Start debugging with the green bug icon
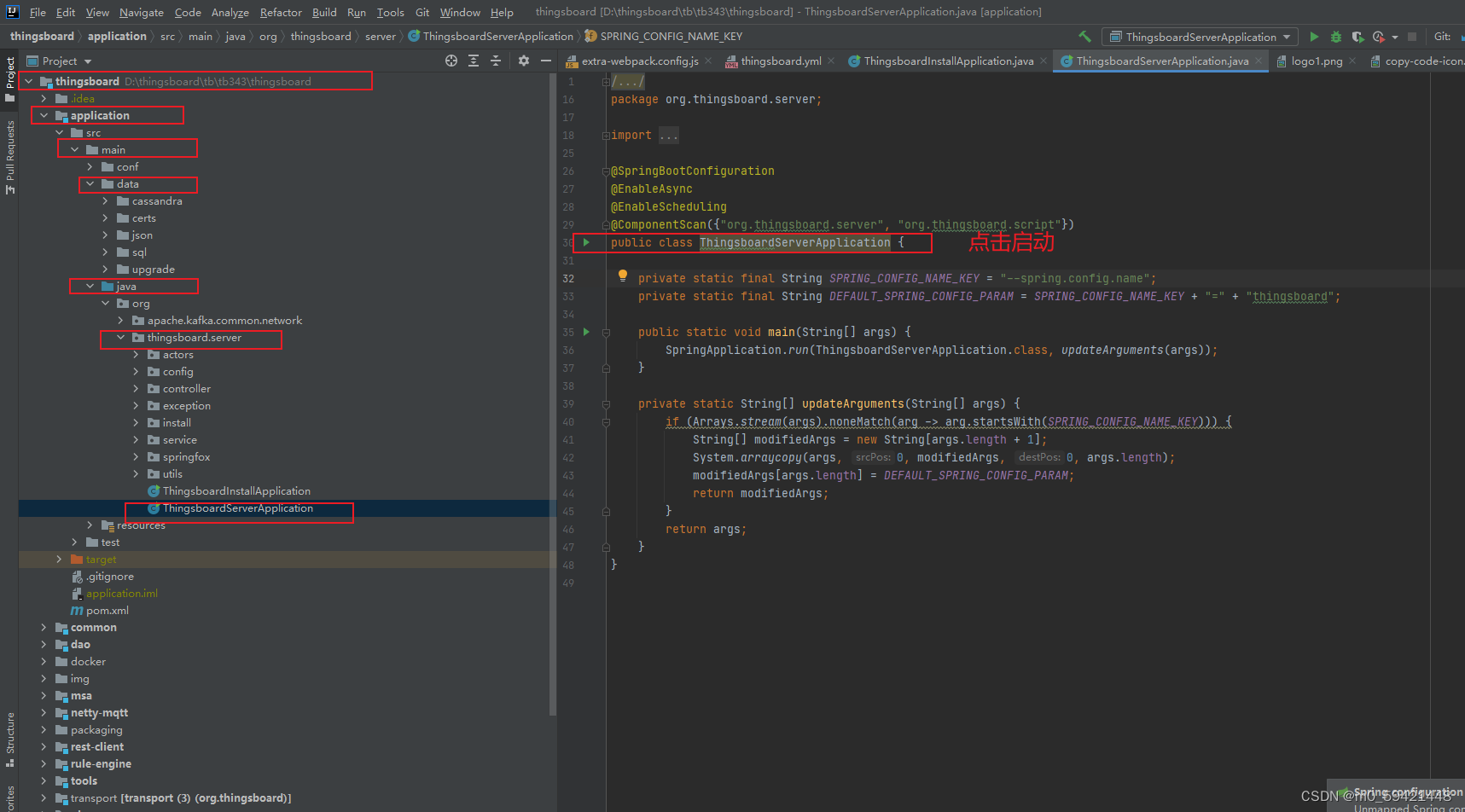The width and height of the screenshot is (1465, 812). (x=1336, y=37)
